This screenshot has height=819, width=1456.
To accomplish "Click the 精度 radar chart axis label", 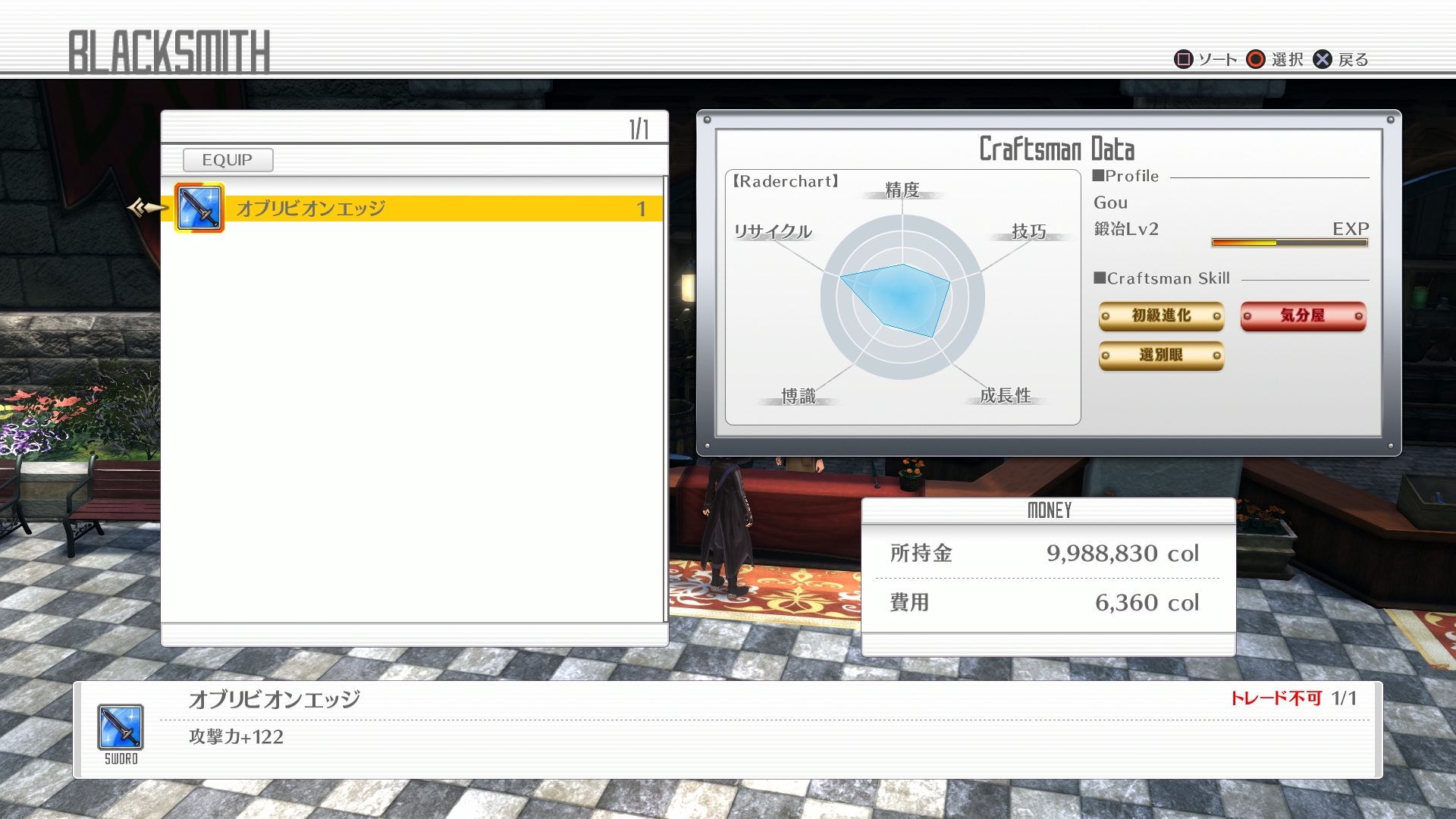I will [902, 190].
